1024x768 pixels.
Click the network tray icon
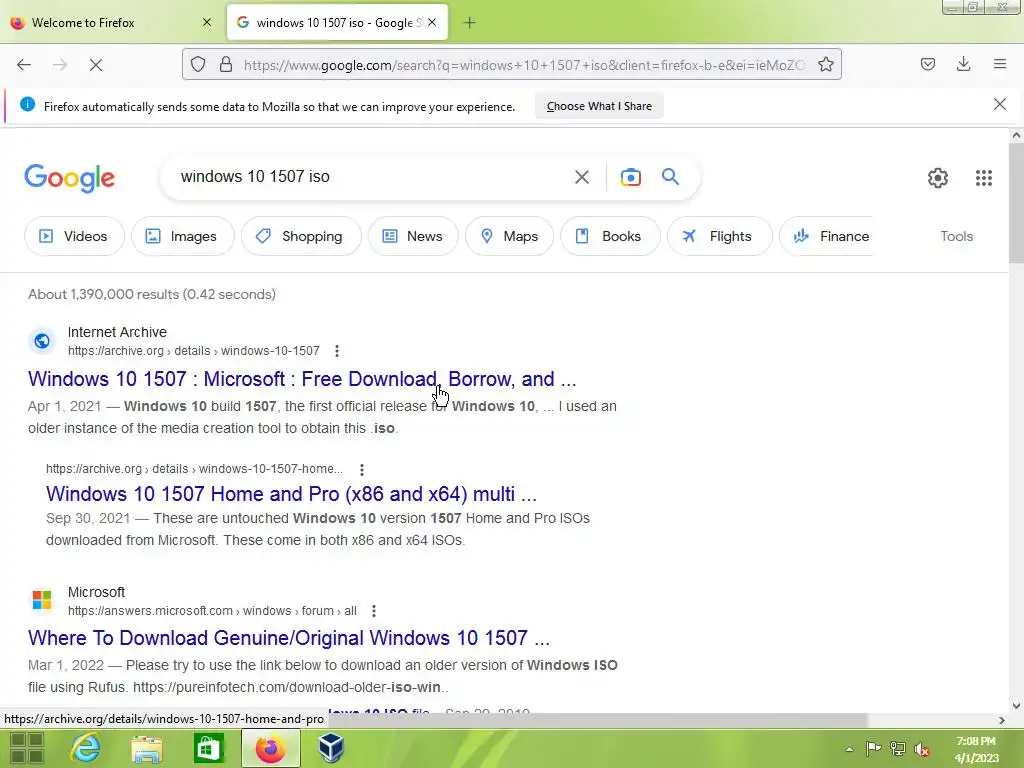point(897,749)
